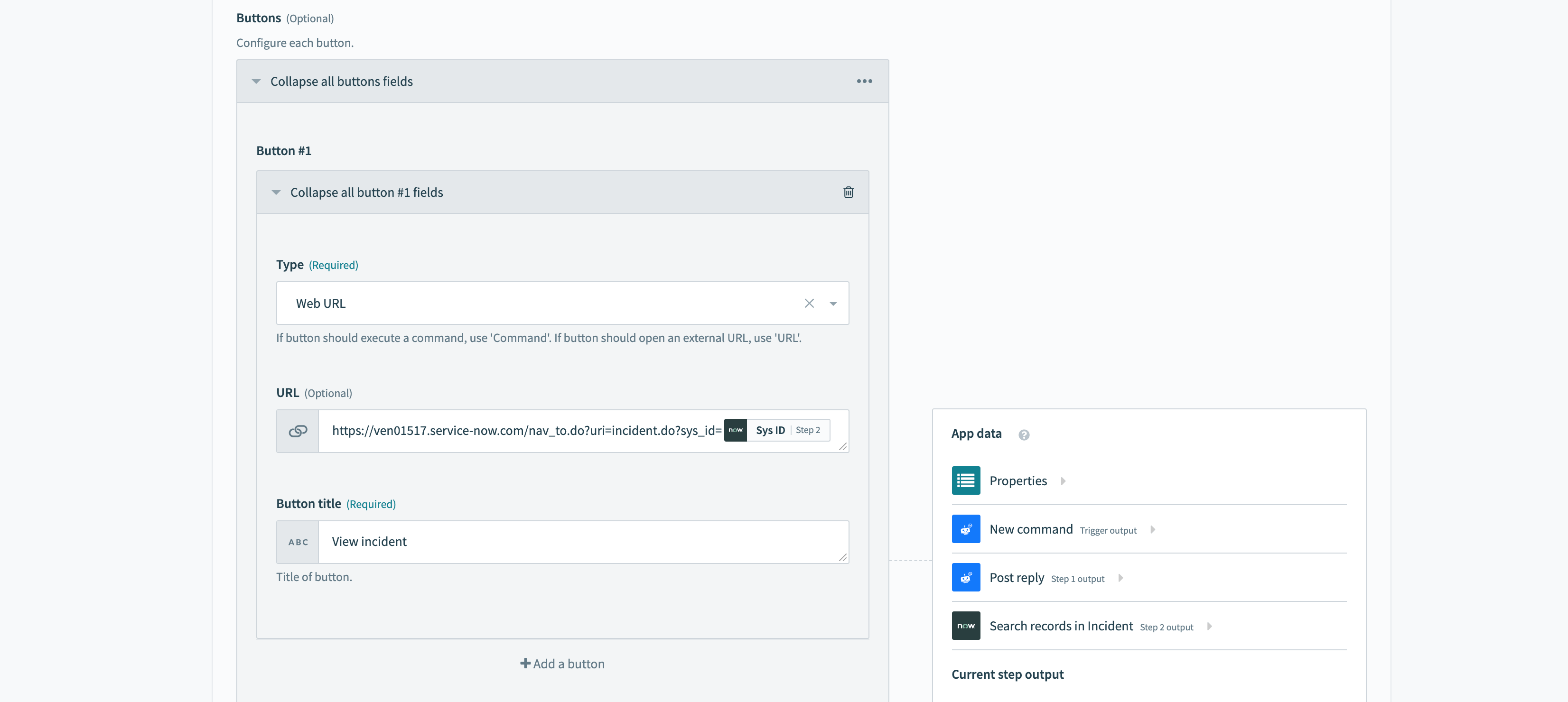
Task: Click the Properties list icon
Action: 966,480
